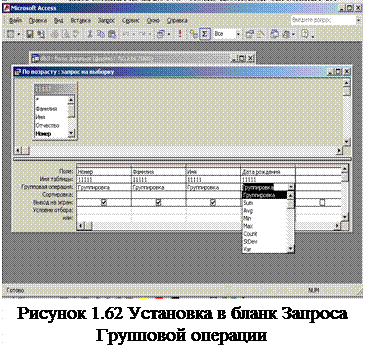
Task: Save the query with the floppy icon
Action: pos(30,34)
